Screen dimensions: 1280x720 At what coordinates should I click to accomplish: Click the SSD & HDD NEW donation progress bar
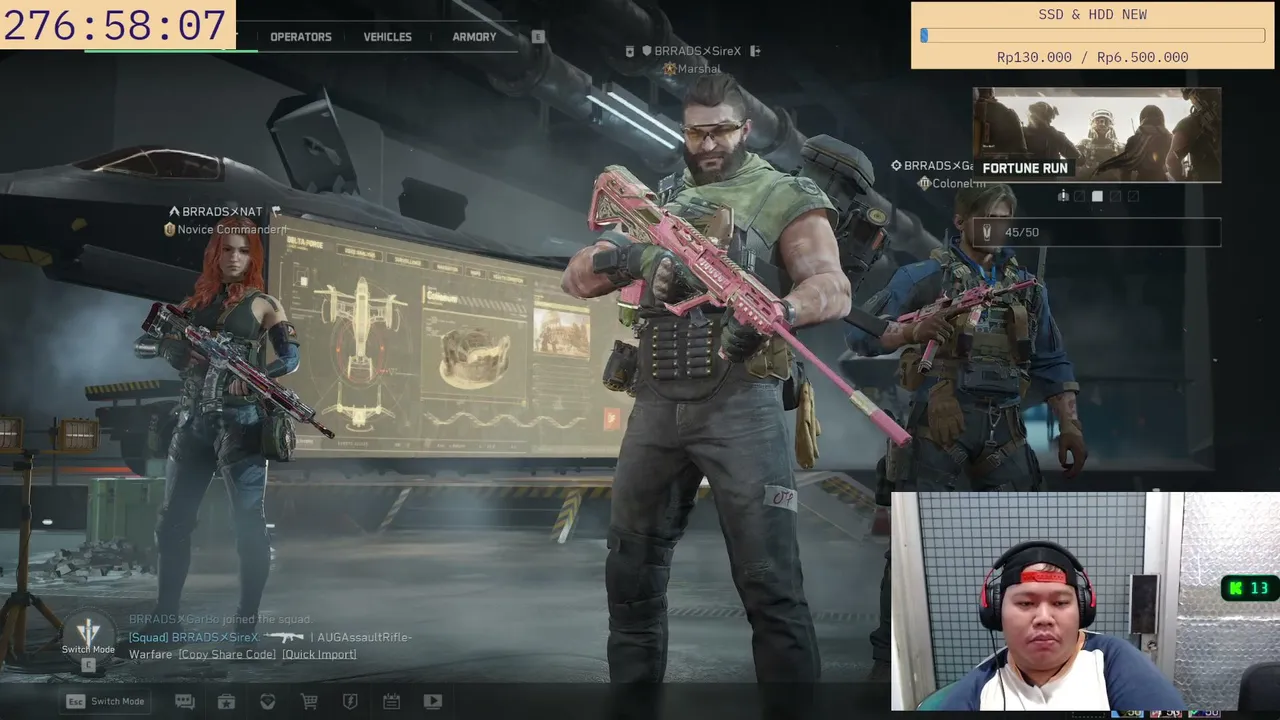[x=1093, y=36]
